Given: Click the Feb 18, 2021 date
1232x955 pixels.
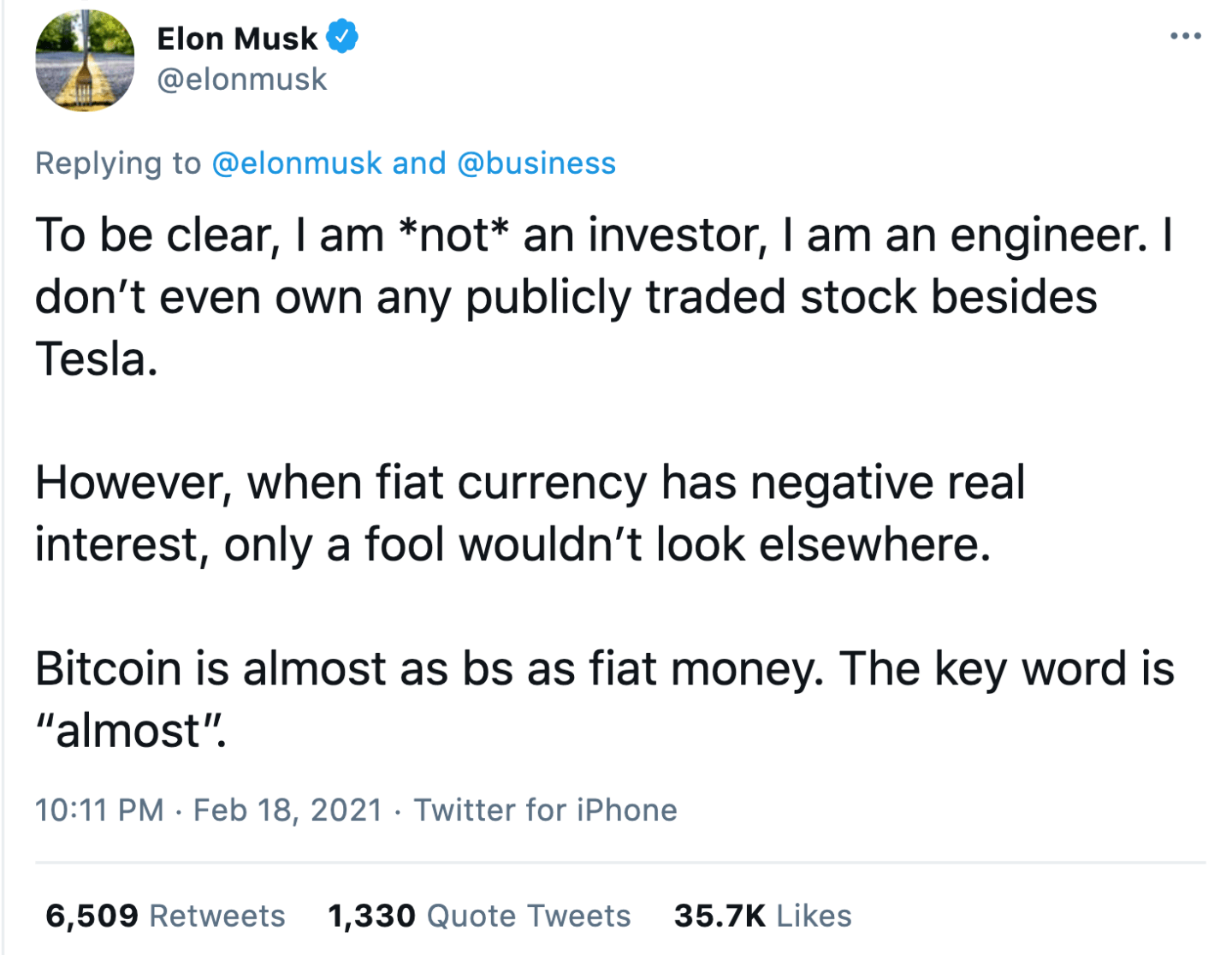Looking at the screenshot, I should click(x=287, y=810).
